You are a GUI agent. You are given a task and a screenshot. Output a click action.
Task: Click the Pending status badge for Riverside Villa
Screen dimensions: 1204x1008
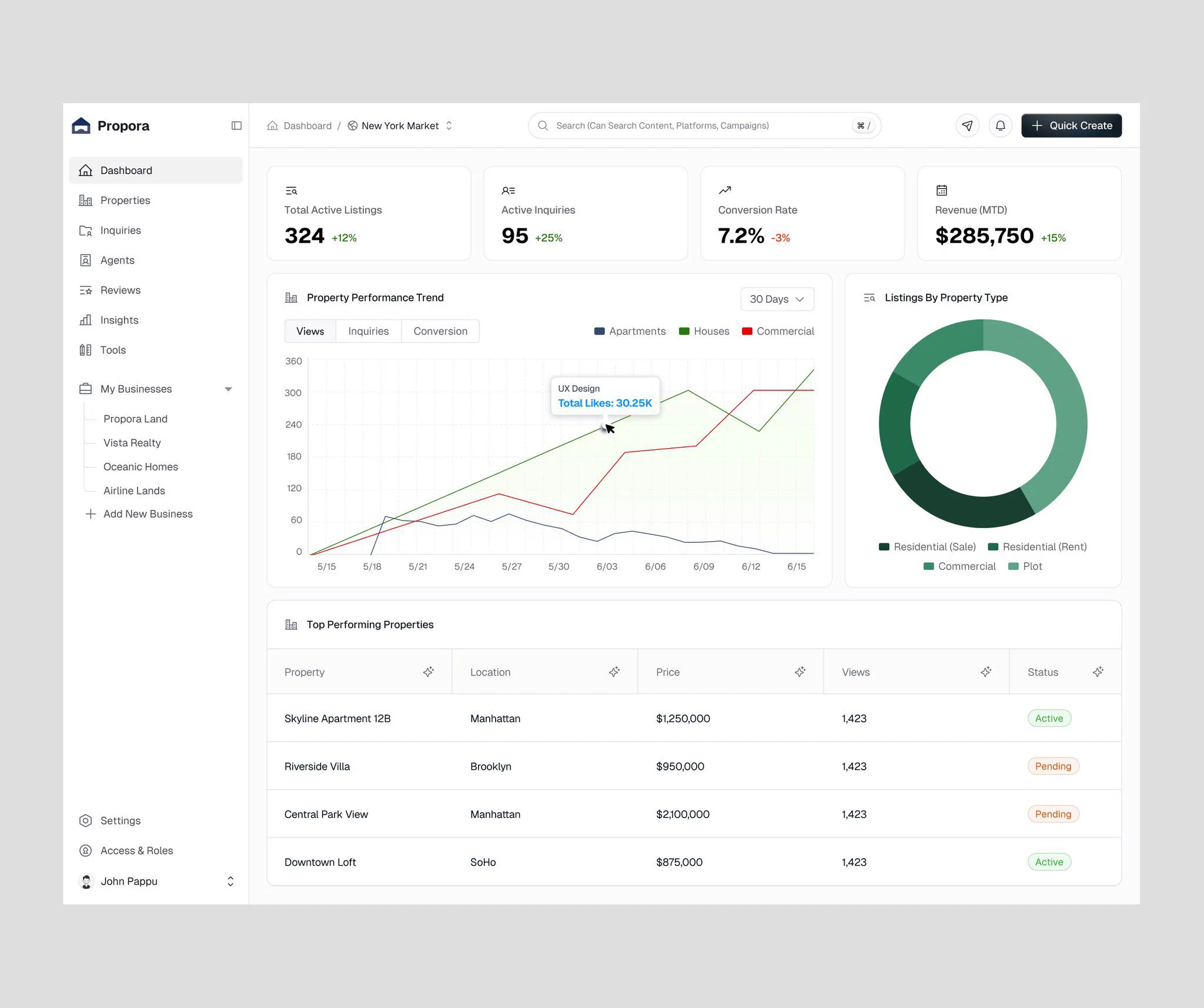(x=1053, y=766)
